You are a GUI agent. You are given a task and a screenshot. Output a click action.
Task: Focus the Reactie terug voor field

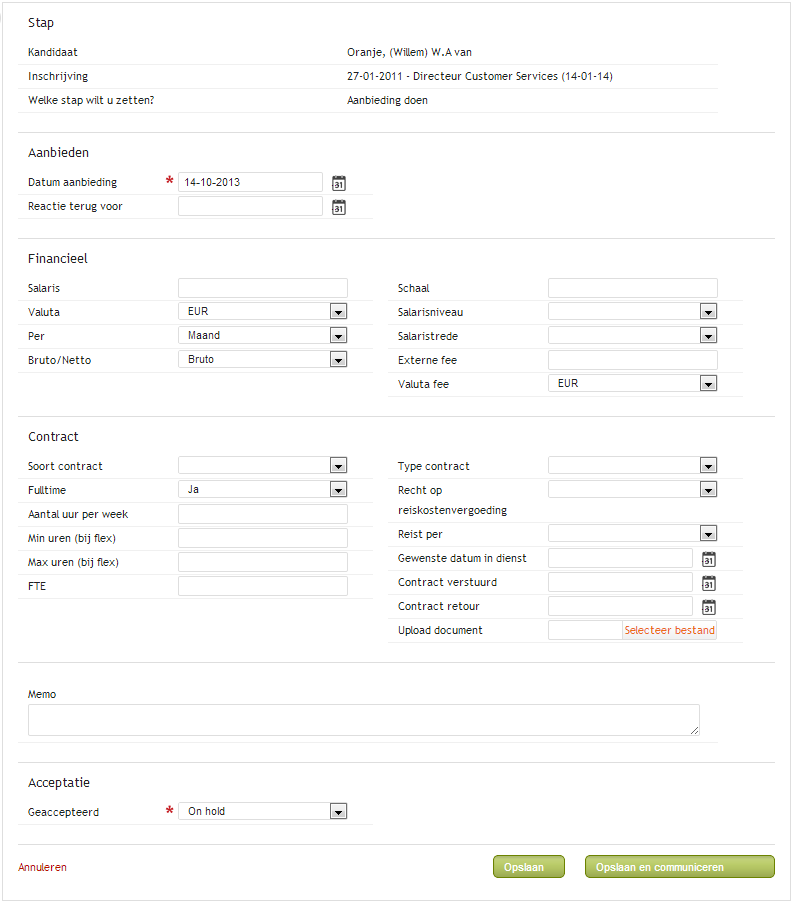pyautogui.click(x=250, y=206)
